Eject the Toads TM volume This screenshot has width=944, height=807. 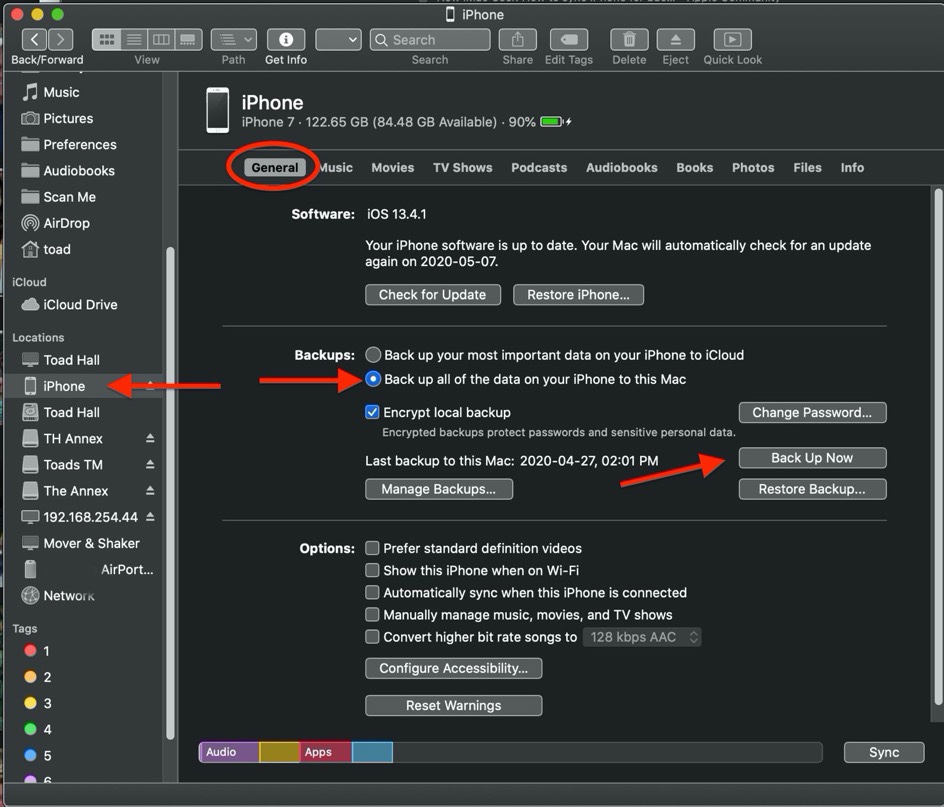point(150,464)
